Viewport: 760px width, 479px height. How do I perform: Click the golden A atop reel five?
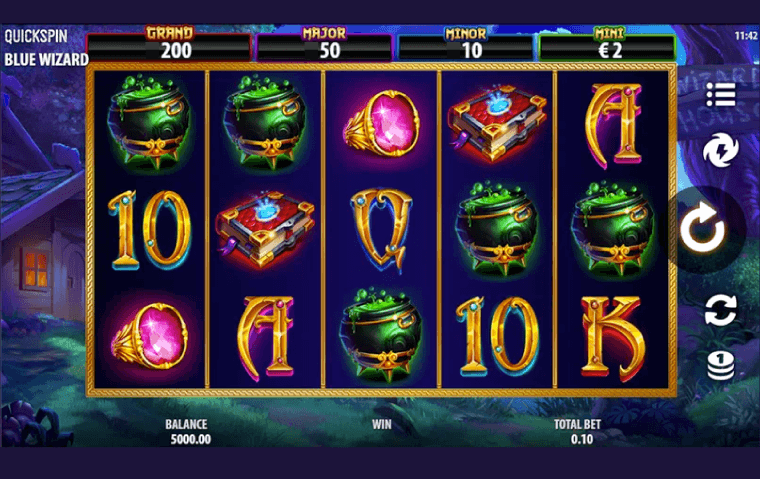pos(613,126)
